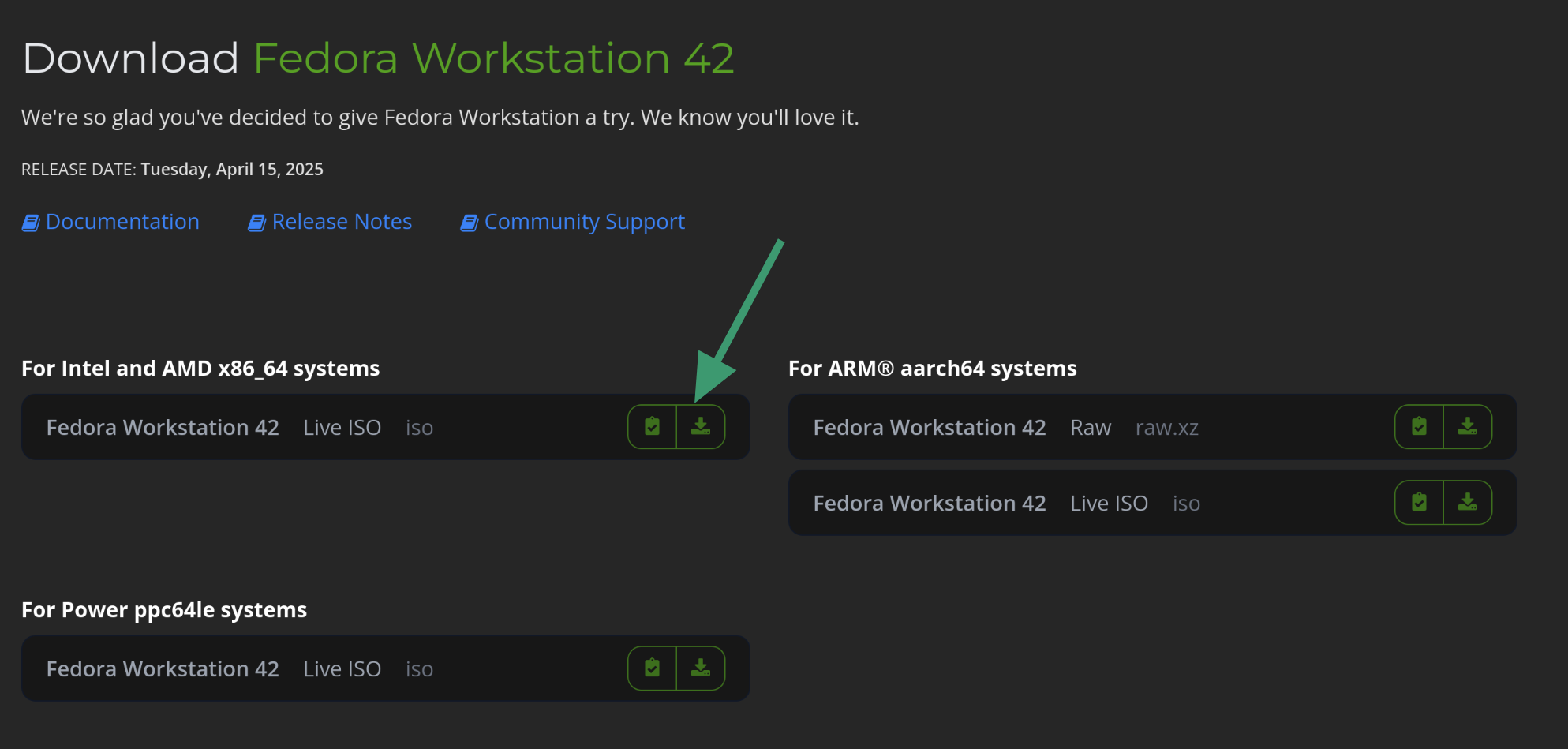Open the Release Notes link
The width and height of the screenshot is (1568, 749).
pyautogui.click(x=342, y=222)
